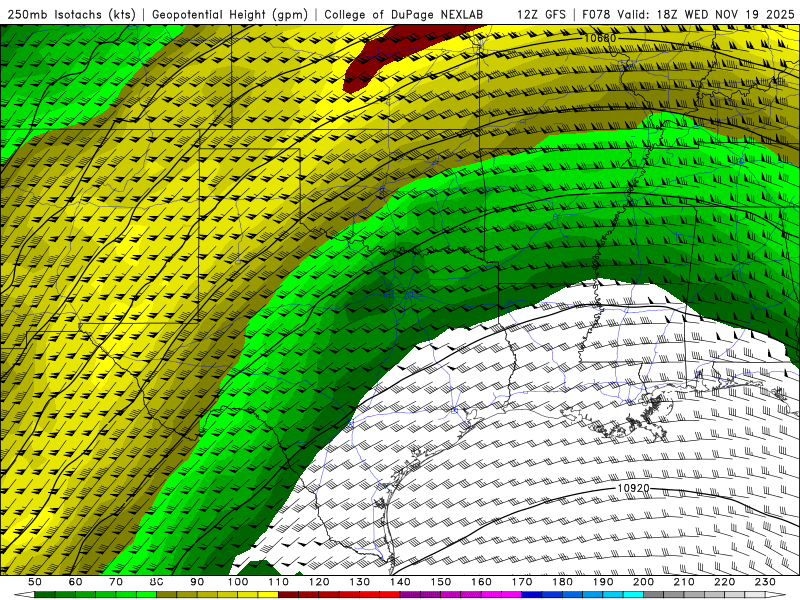Select the dark red 110-knot legend swatch
This screenshot has width=800, height=600.
288,595
